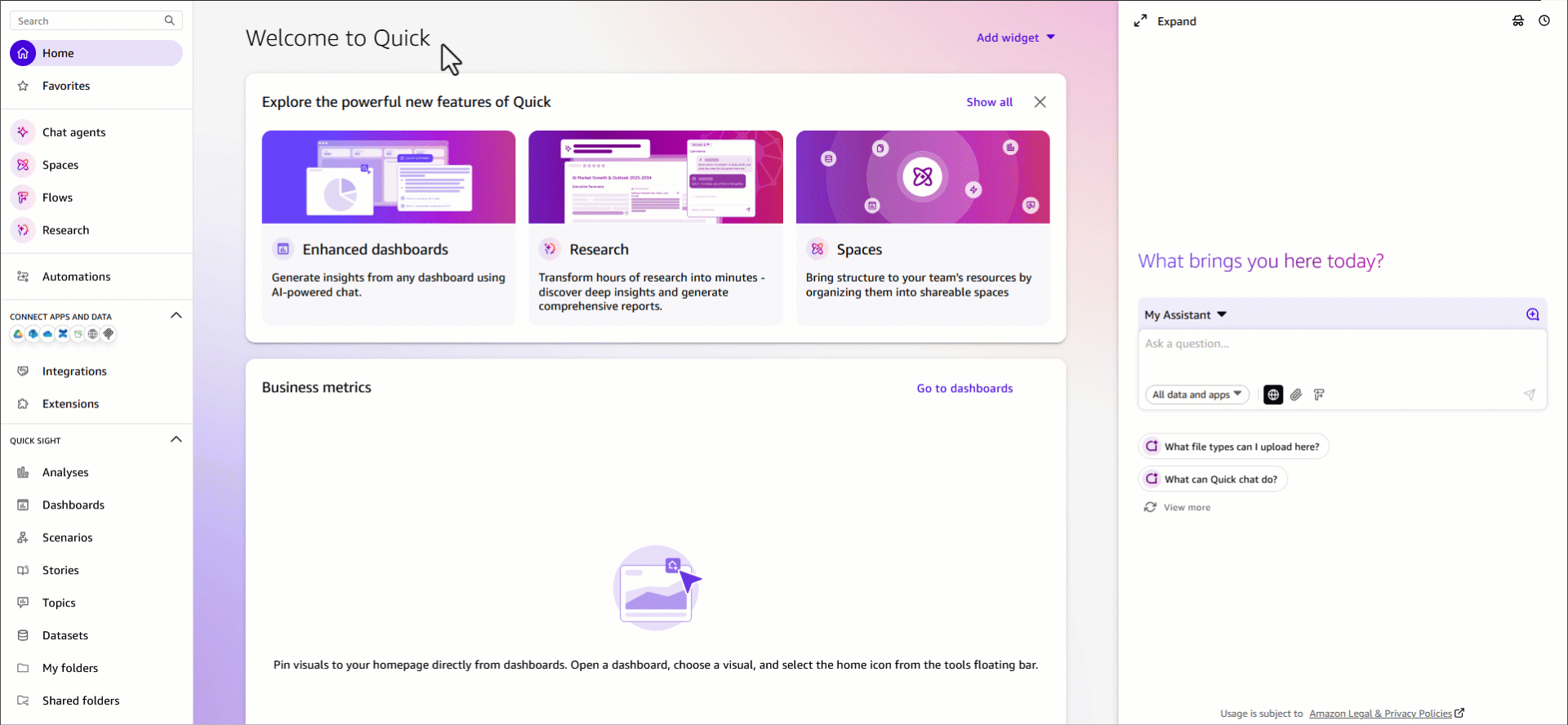The height and width of the screenshot is (725, 1568).
Task: Open the All data and apps dropdown
Action: point(1196,394)
